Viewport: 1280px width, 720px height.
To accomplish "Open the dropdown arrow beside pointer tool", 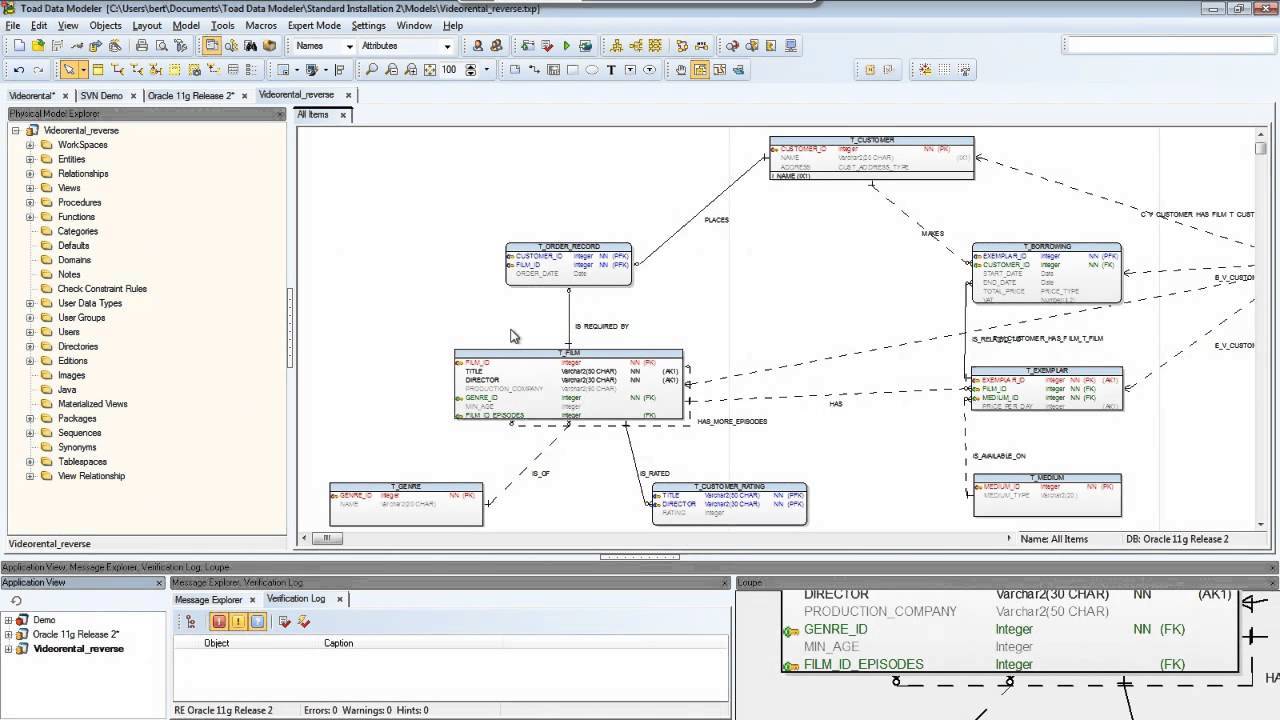I will pos(84,70).
